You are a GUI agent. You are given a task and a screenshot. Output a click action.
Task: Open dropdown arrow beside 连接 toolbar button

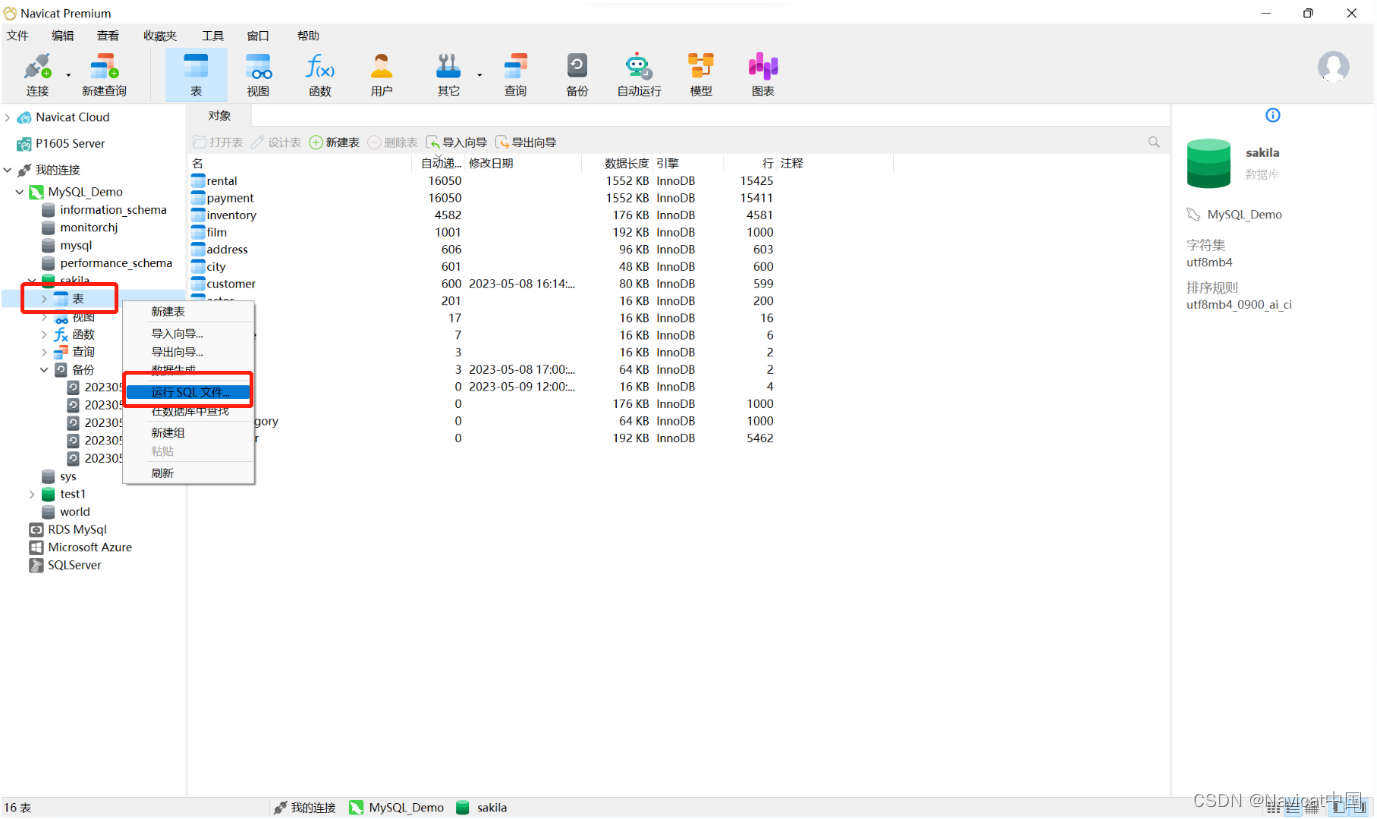tap(68, 75)
